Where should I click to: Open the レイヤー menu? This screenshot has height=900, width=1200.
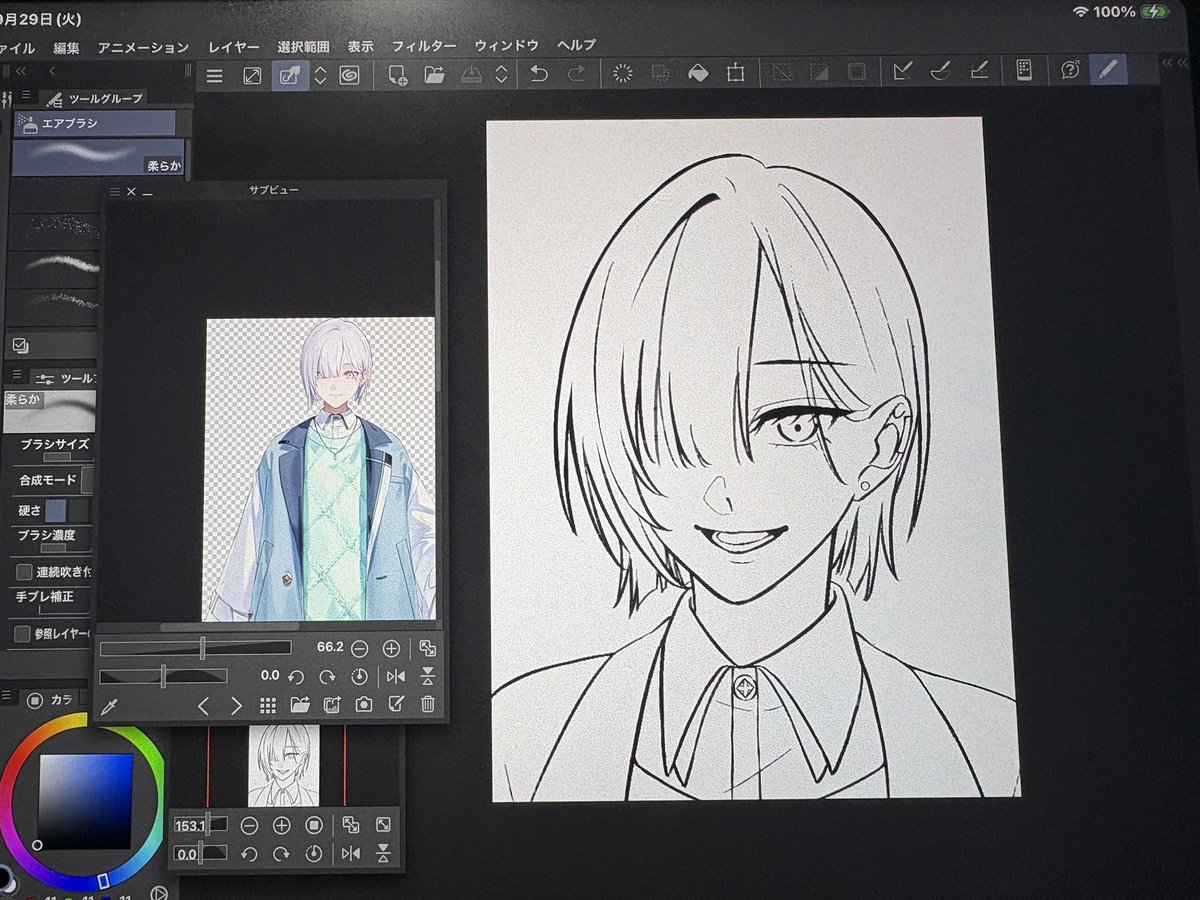point(234,47)
